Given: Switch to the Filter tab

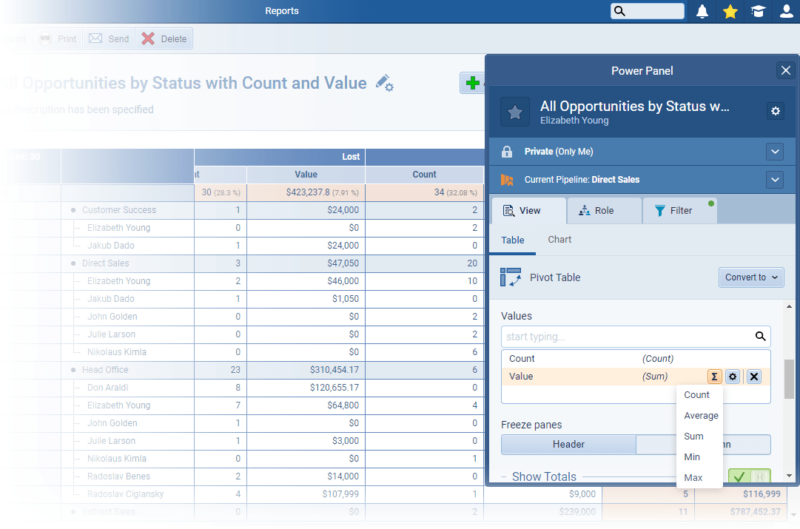Looking at the screenshot, I should pos(680,211).
